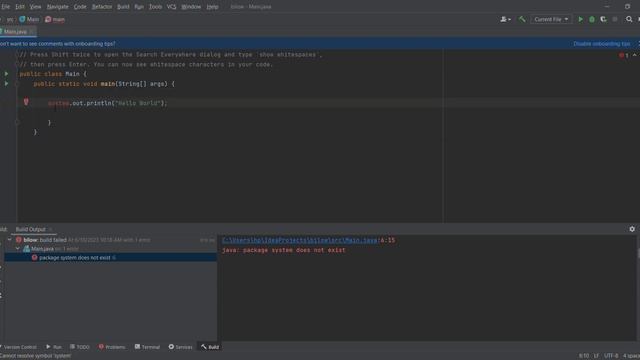The image size is (640, 360).
Task: Click the red error icon on the build failed row
Action: click(x=19, y=240)
